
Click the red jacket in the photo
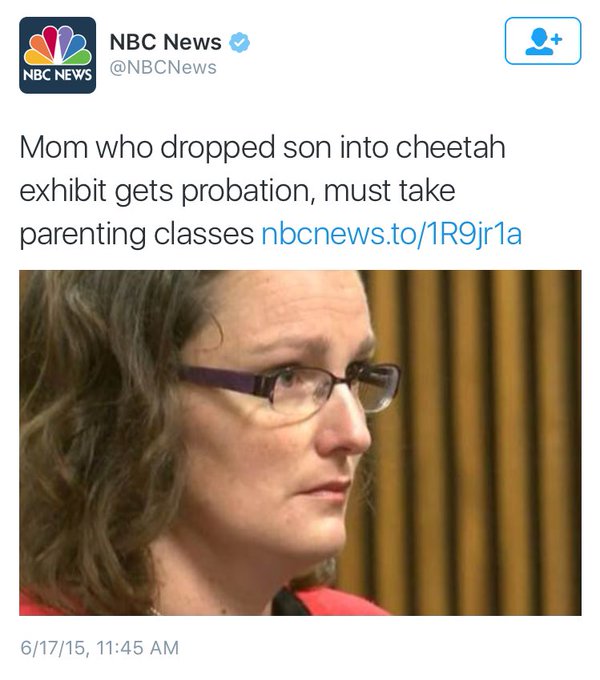click(334, 602)
